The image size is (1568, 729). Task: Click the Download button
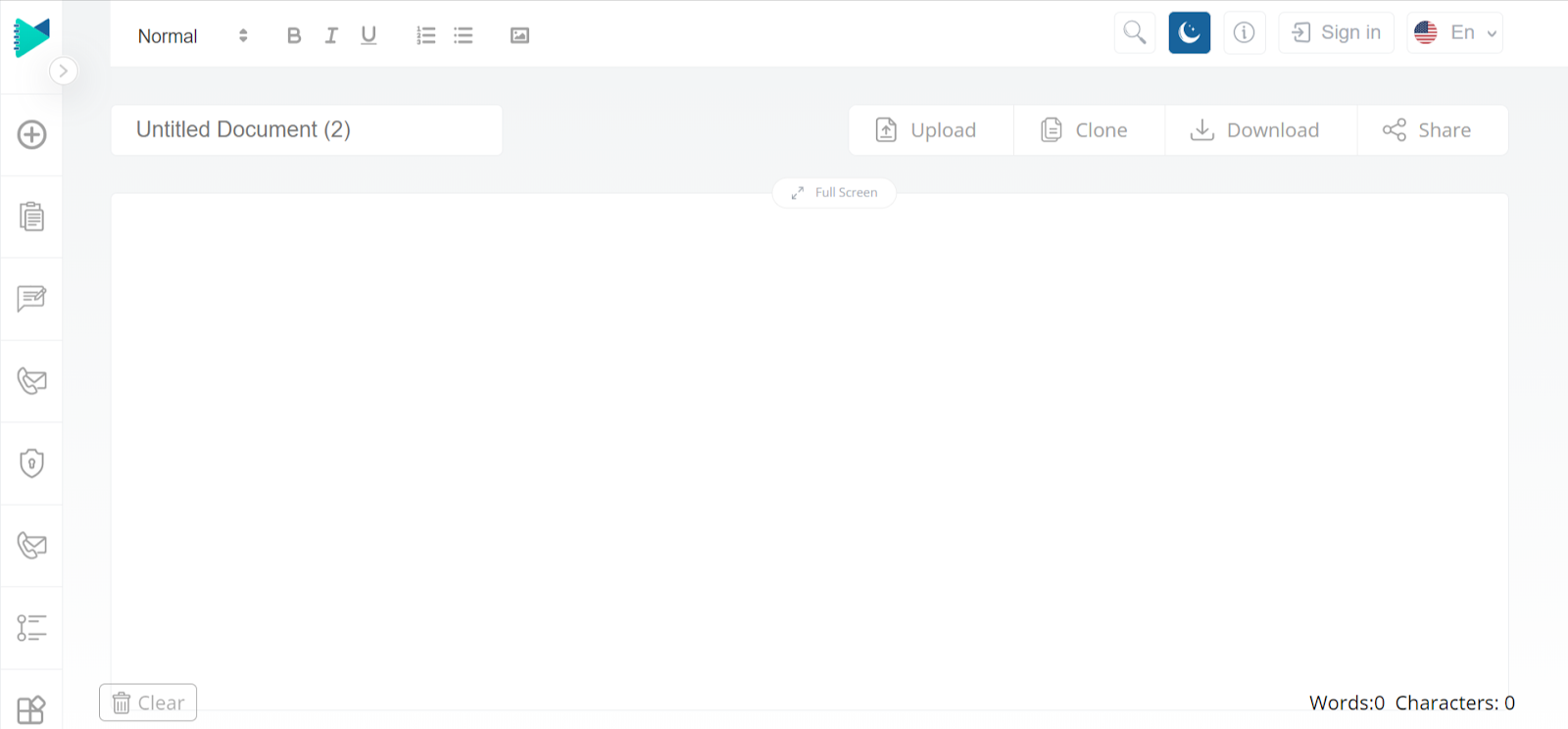[1260, 130]
